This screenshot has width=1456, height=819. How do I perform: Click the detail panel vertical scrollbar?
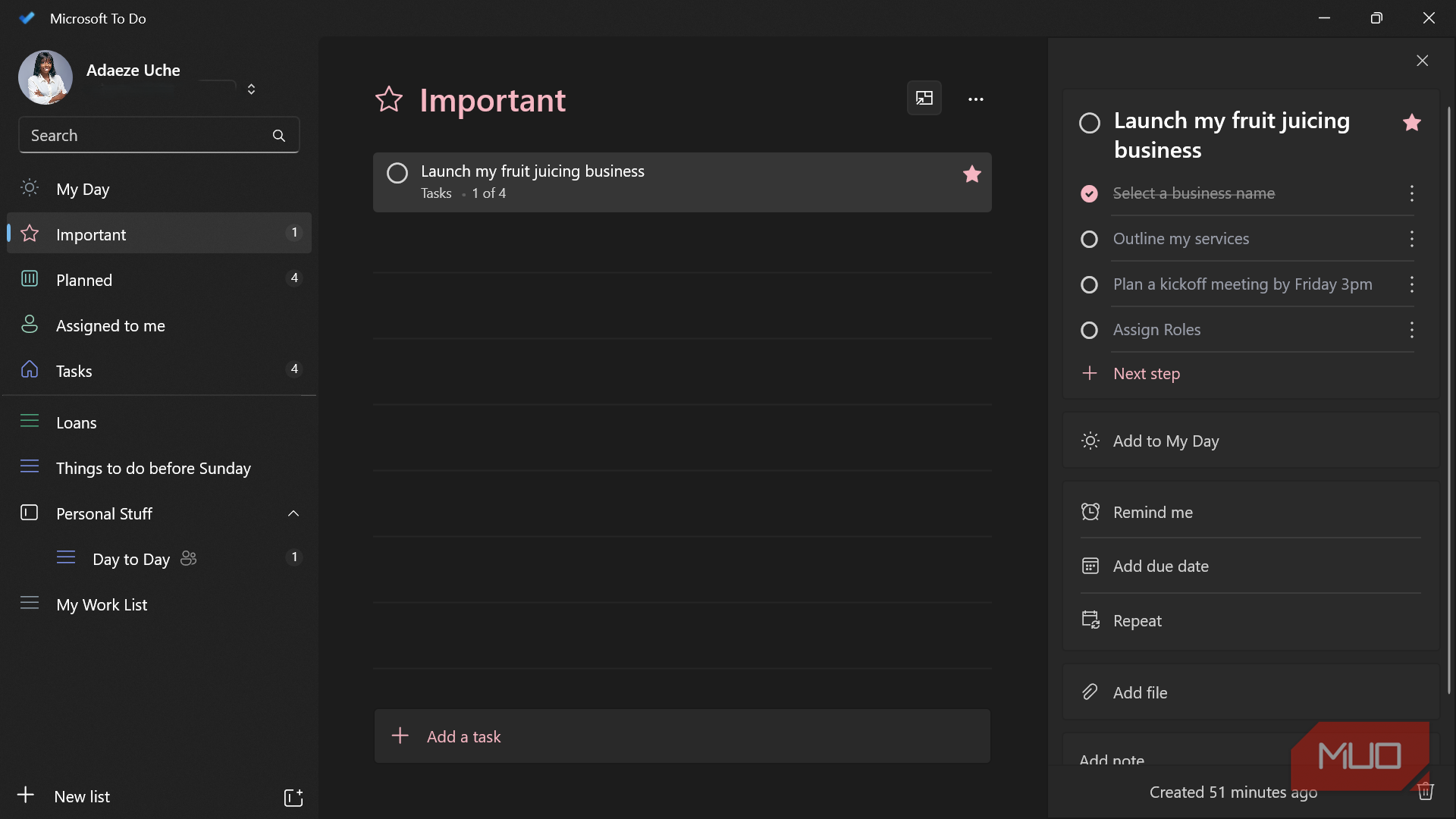pyautogui.click(x=1448, y=402)
